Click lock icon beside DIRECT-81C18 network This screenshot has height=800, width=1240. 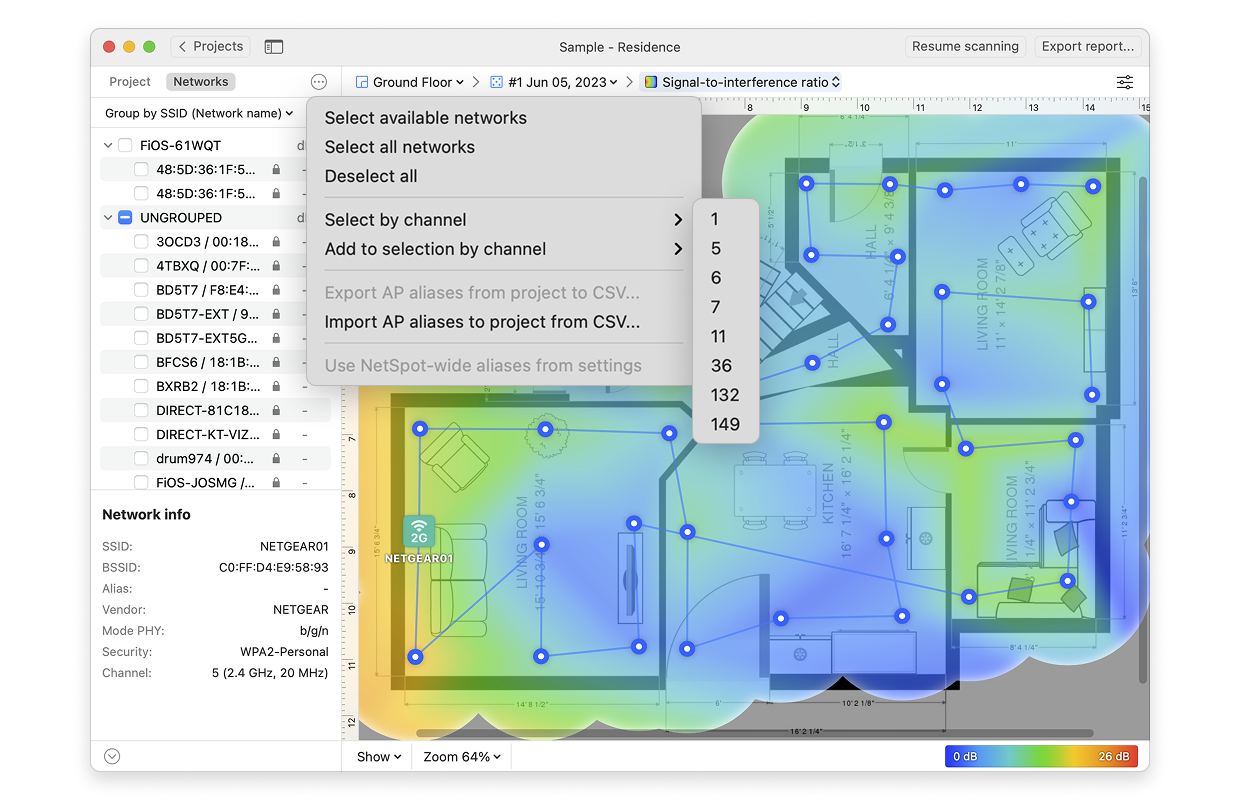tap(276, 410)
